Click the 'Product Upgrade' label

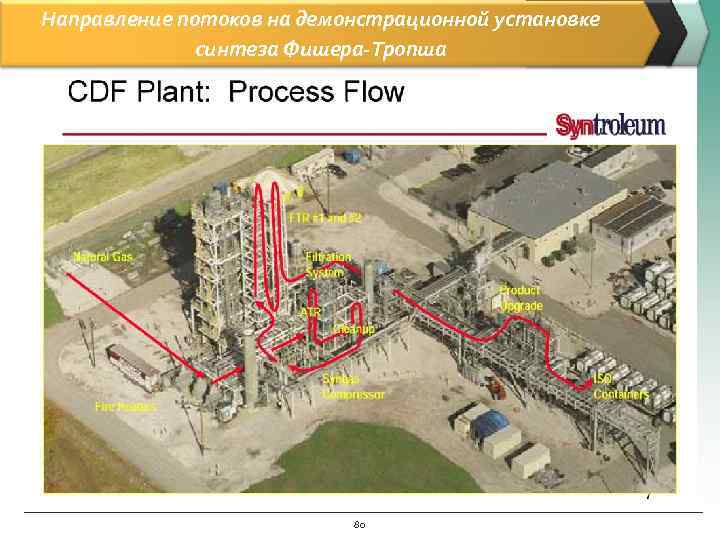click(x=521, y=298)
